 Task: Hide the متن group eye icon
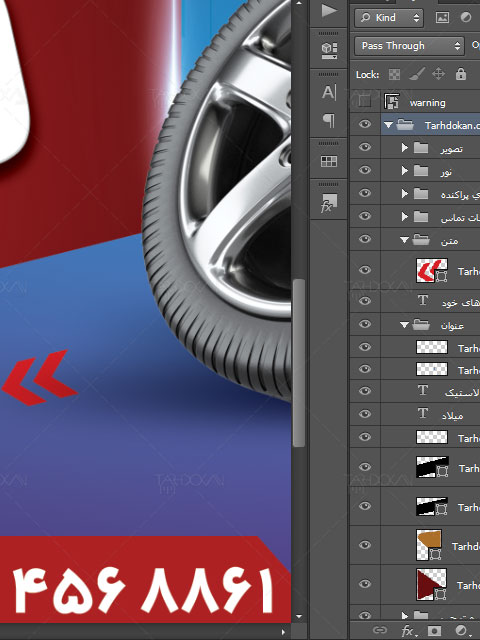point(365,239)
